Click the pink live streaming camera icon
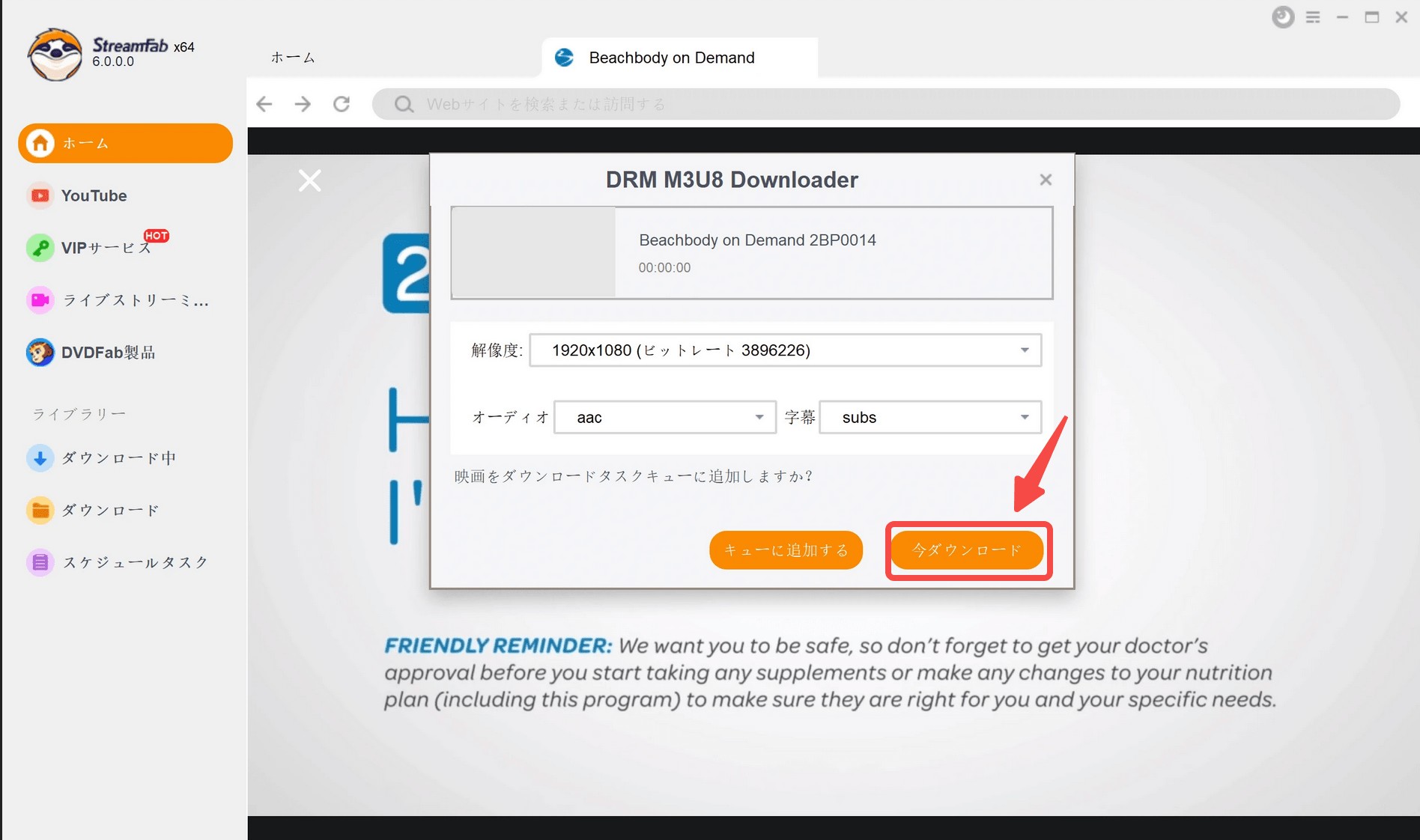The height and width of the screenshot is (840, 1420). [x=40, y=300]
